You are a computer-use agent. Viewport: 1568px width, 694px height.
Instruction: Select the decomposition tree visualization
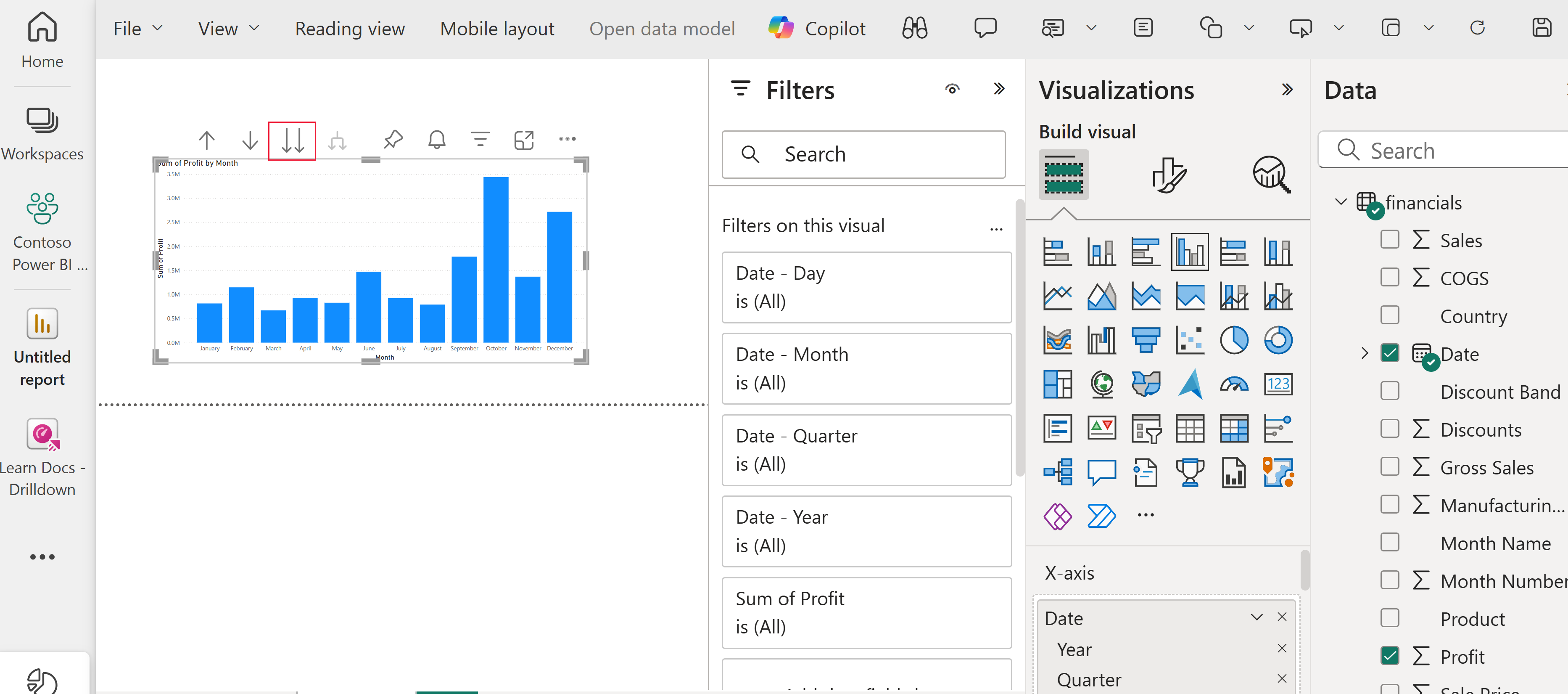point(1057,472)
